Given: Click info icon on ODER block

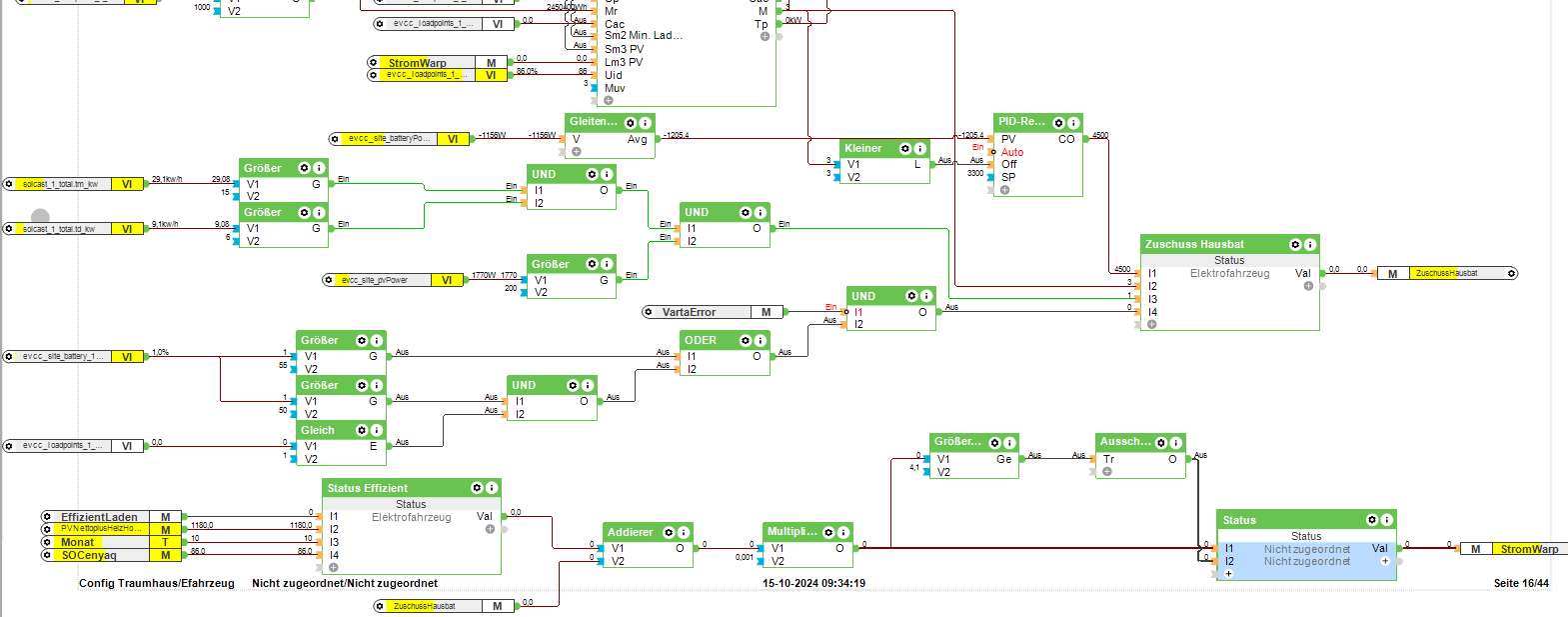Looking at the screenshot, I should pos(761,341).
